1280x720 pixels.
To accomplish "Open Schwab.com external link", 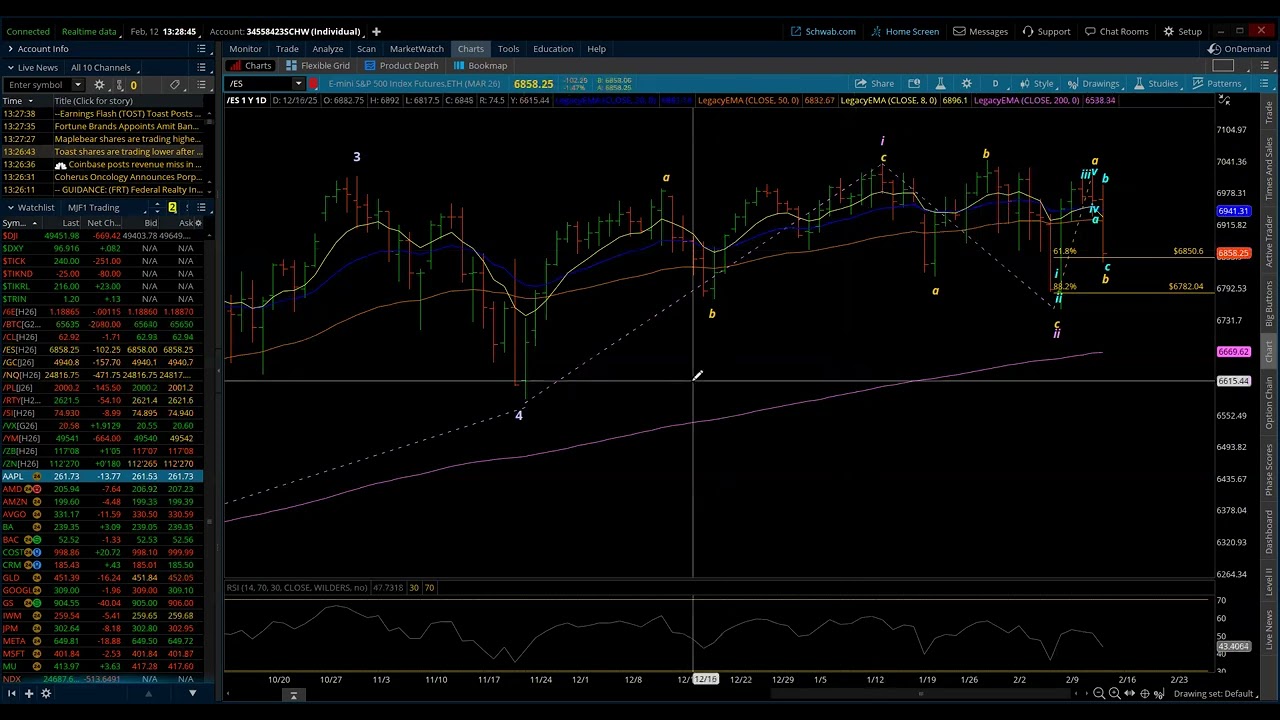I will tap(823, 31).
